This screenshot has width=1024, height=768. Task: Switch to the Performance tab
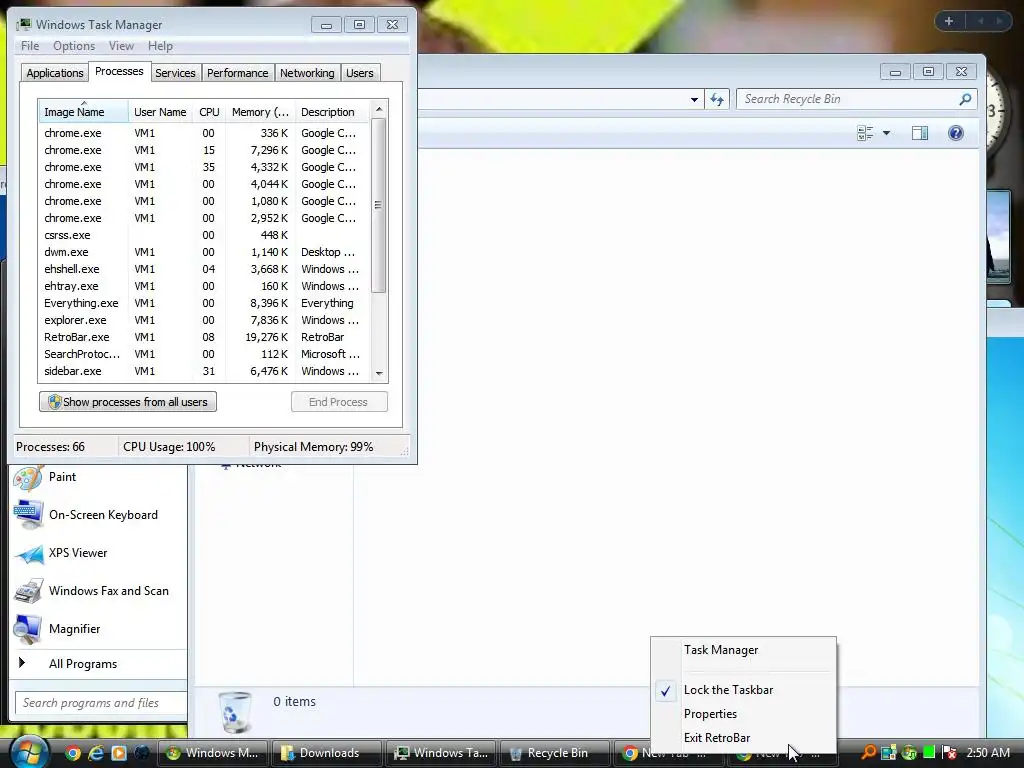click(238, 73)
